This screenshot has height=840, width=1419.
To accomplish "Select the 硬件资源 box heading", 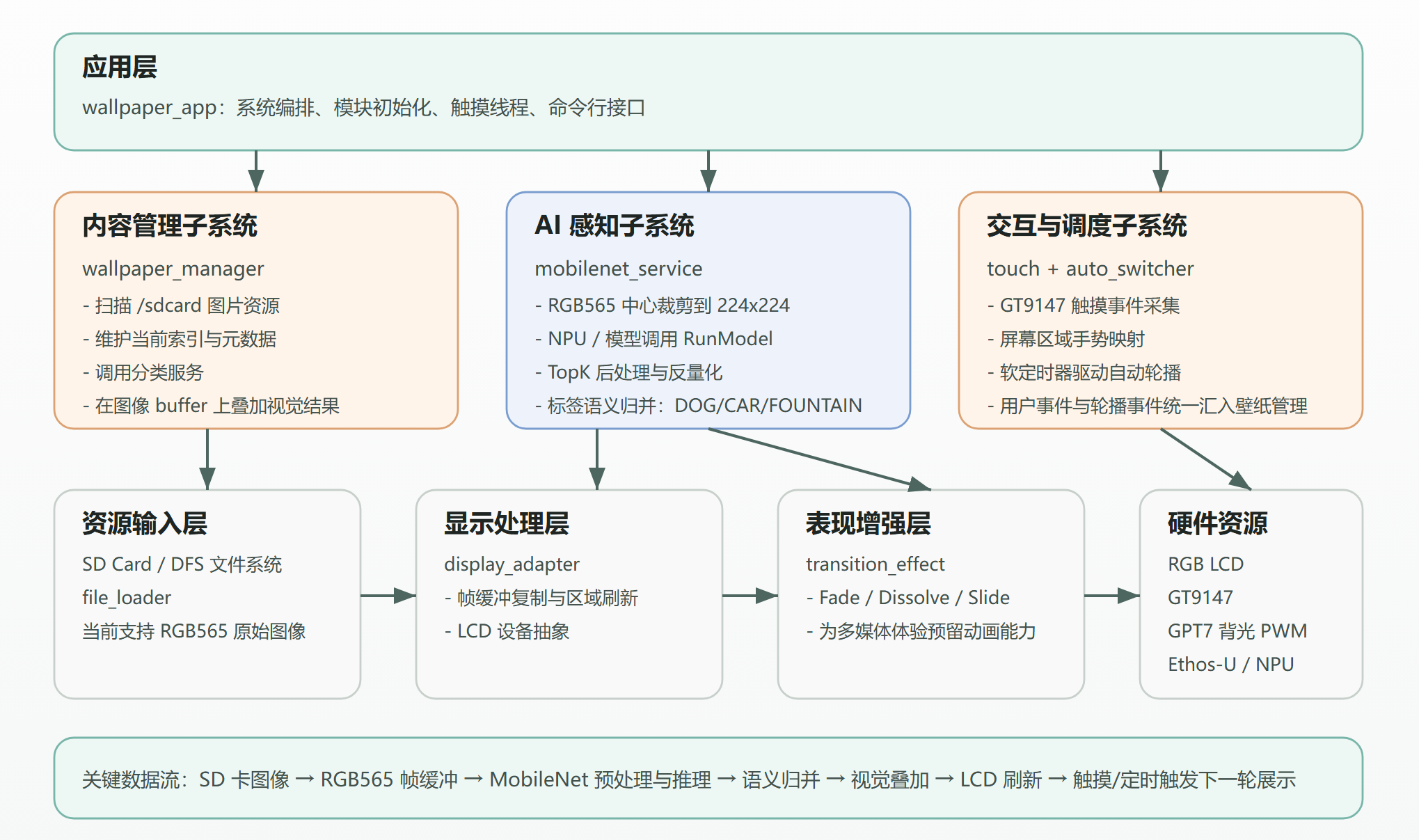I will tap(1217, 523).
